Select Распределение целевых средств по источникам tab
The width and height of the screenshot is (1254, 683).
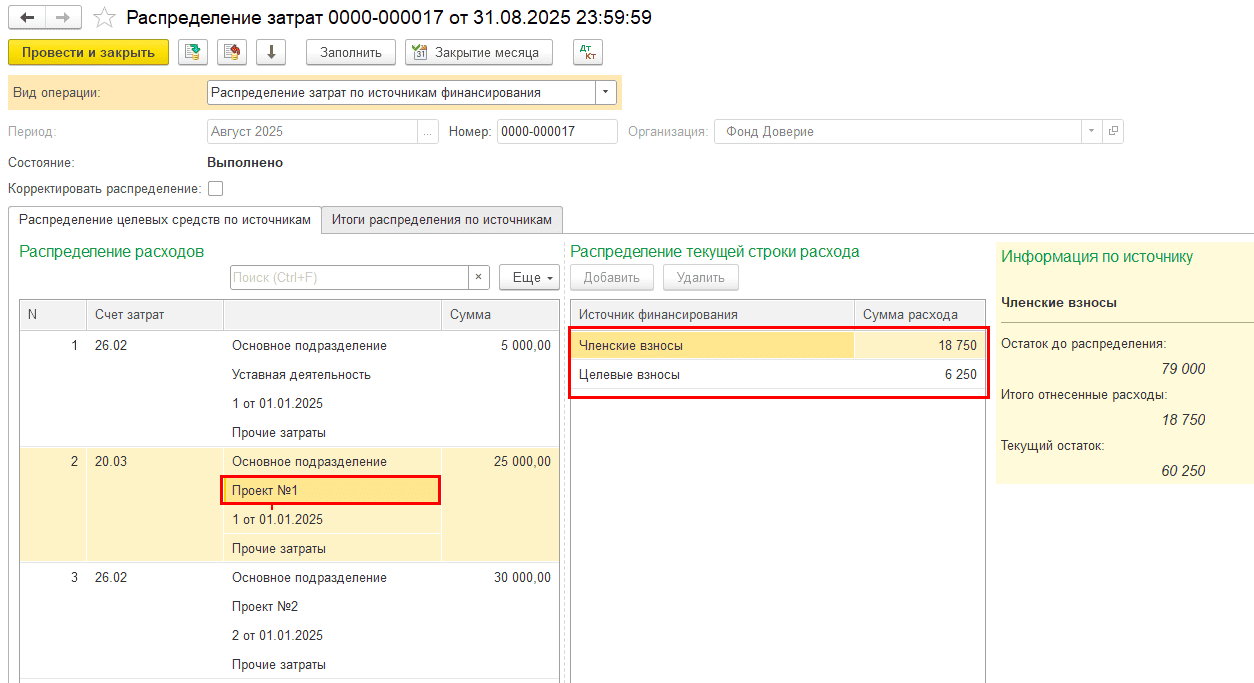pyautogui.click(x=165, y=219)
